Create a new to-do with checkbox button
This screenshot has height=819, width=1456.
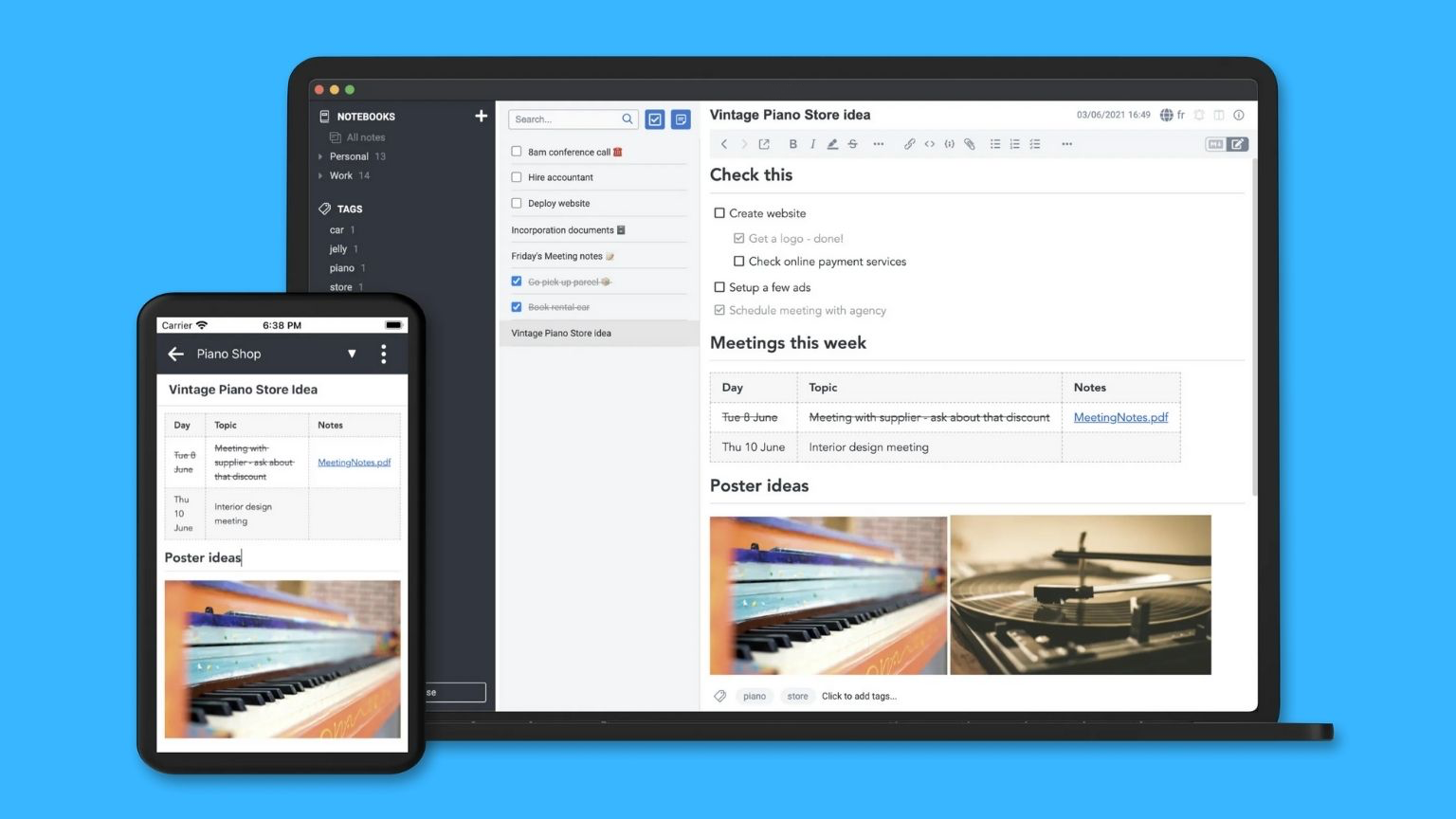point(655,119)
